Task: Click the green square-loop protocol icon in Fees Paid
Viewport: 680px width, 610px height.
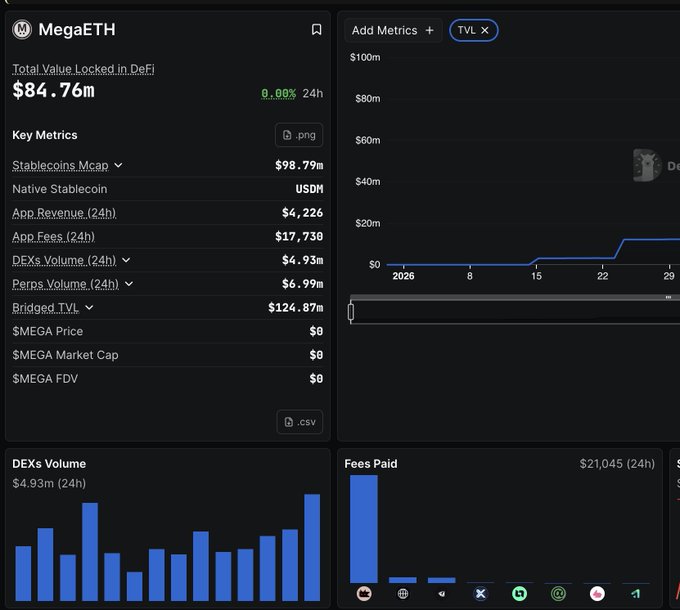Action: point(520,594)
